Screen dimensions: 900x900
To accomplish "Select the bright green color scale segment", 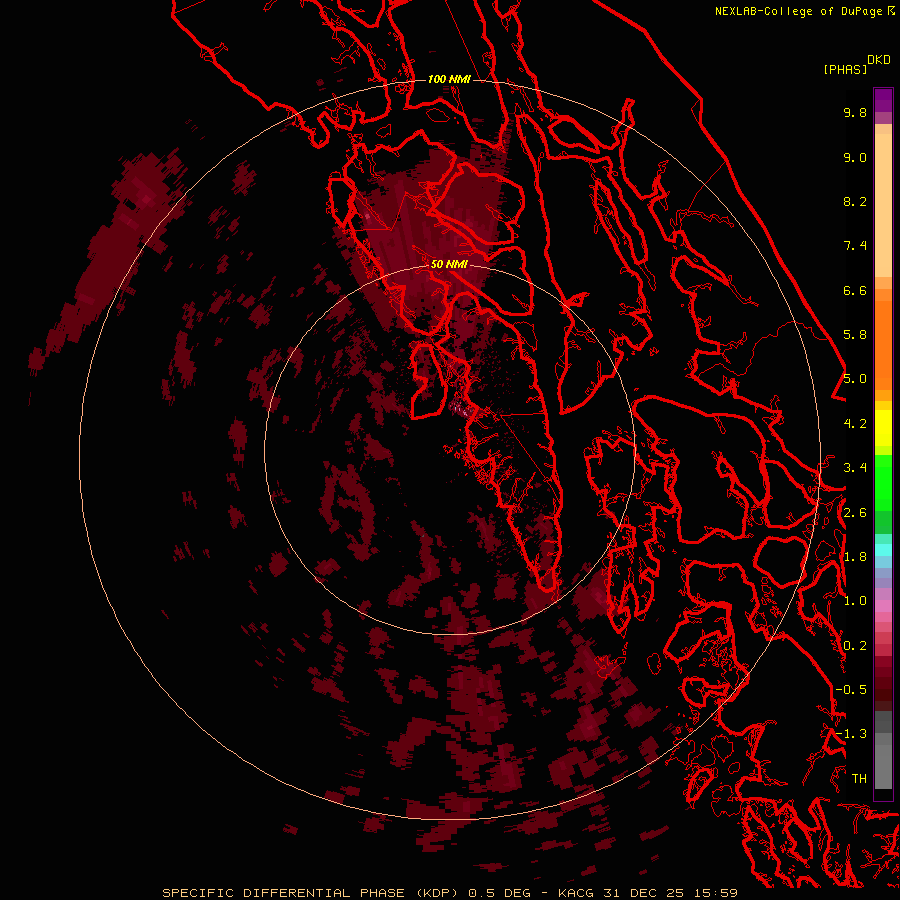I will 883,482.
